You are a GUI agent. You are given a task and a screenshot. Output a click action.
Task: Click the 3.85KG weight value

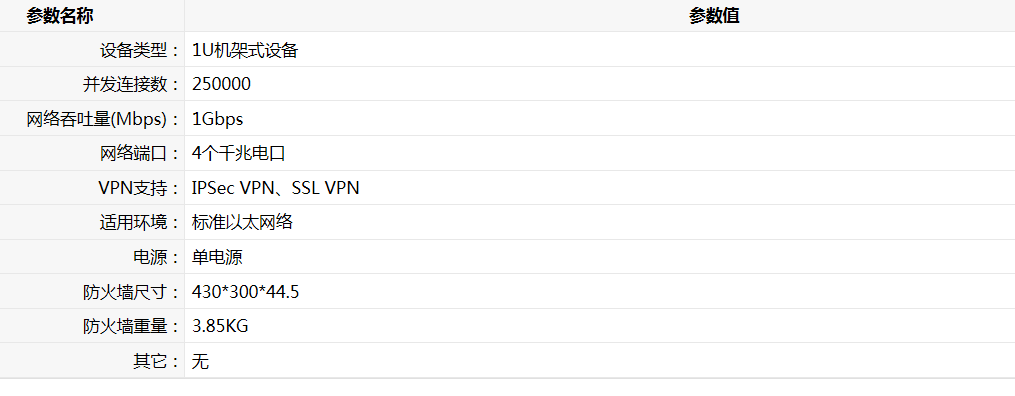(x=220, y=327)
